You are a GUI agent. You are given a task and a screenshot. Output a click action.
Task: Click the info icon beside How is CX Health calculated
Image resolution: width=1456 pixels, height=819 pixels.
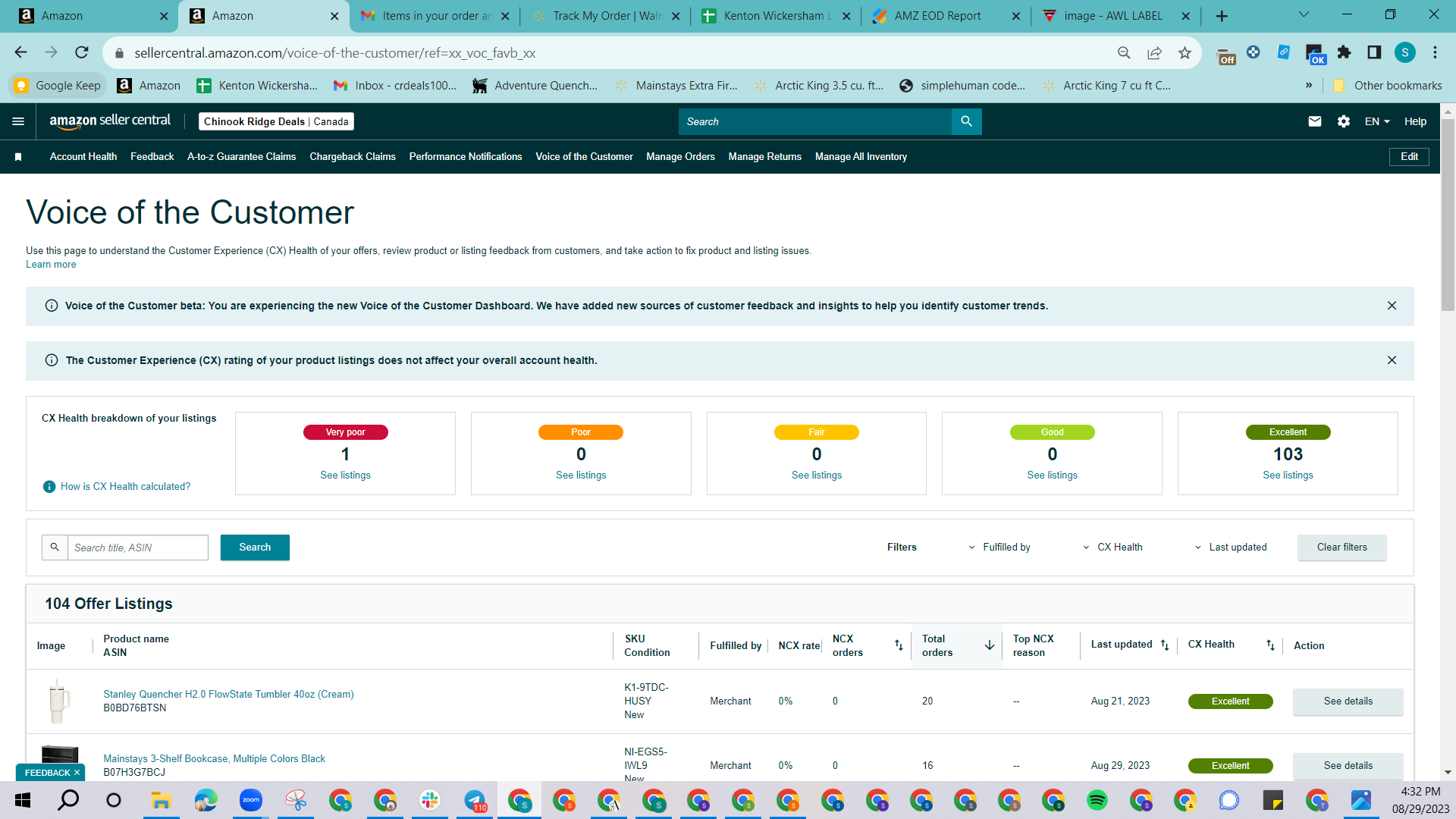pos(49,487)
